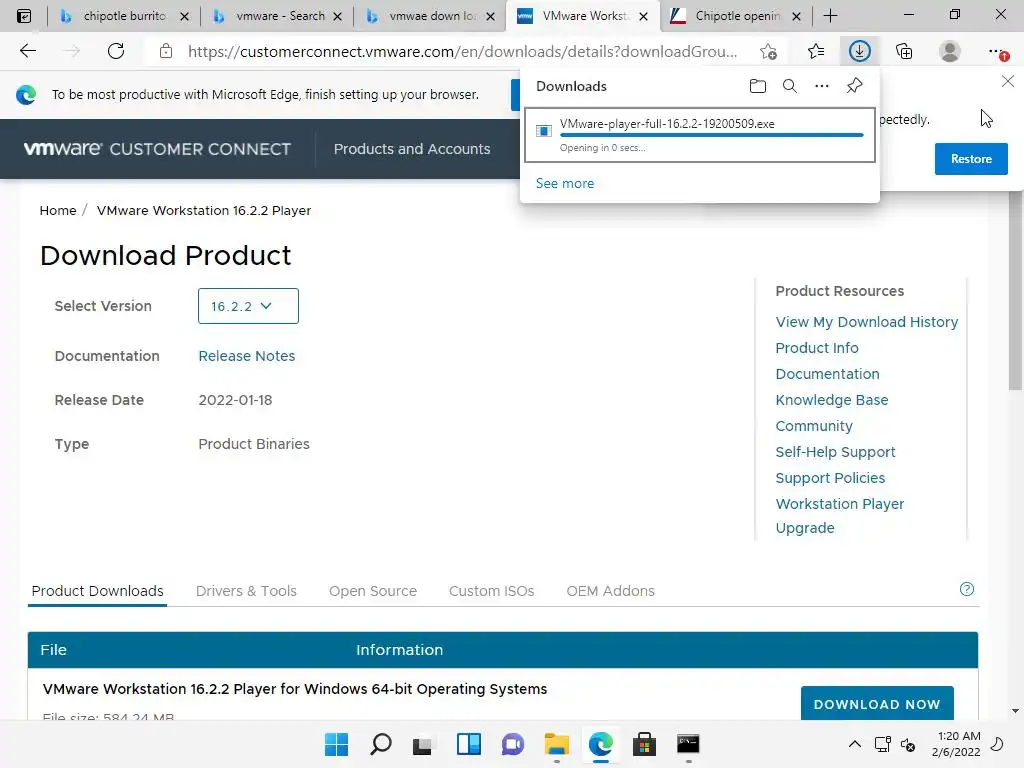The image size is (1024, 768).
Task: Expand the Select Version 16.2.2 dropdown
Action: click(248, 306)
